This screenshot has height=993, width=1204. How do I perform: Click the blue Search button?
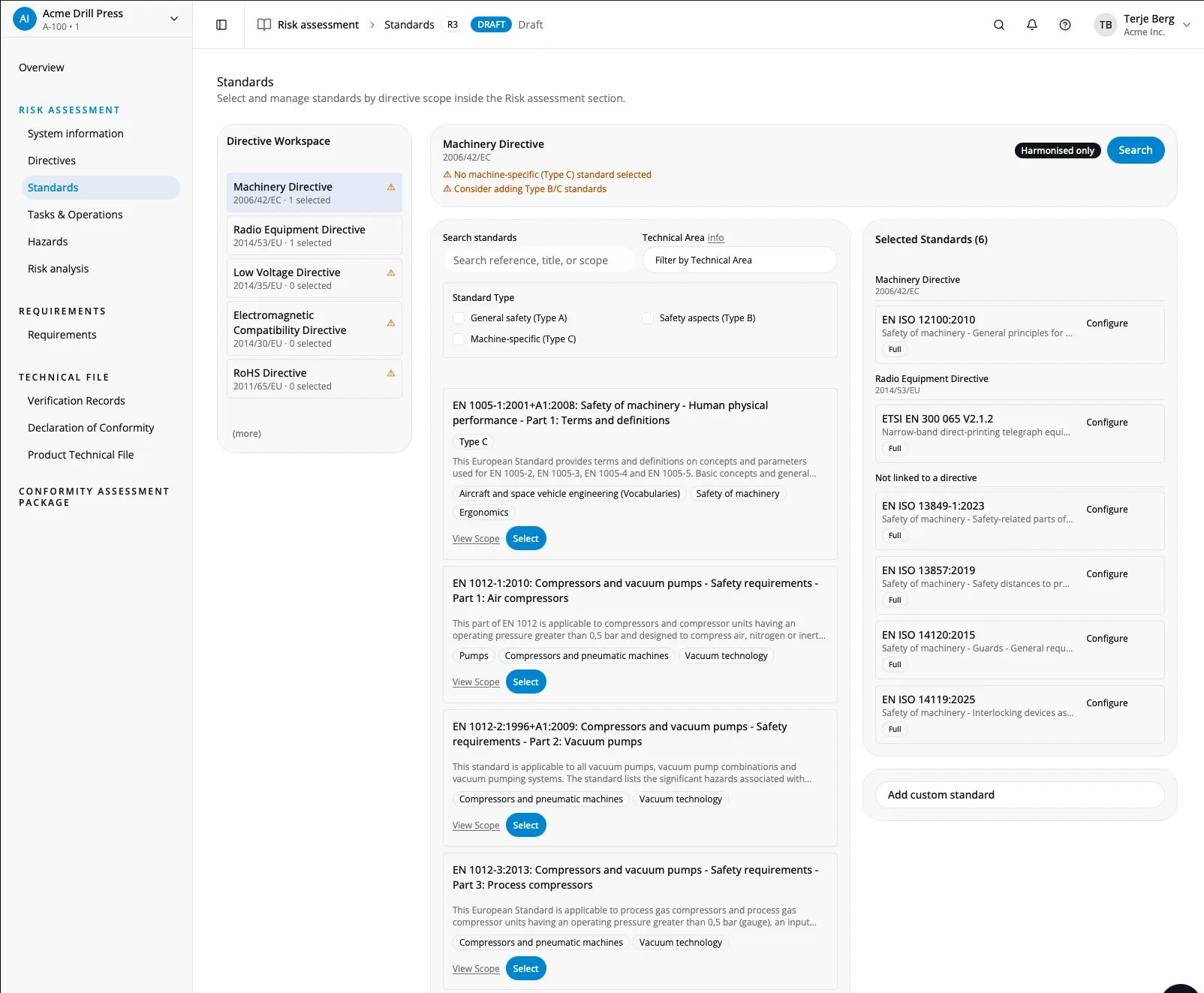(1136, 150)
